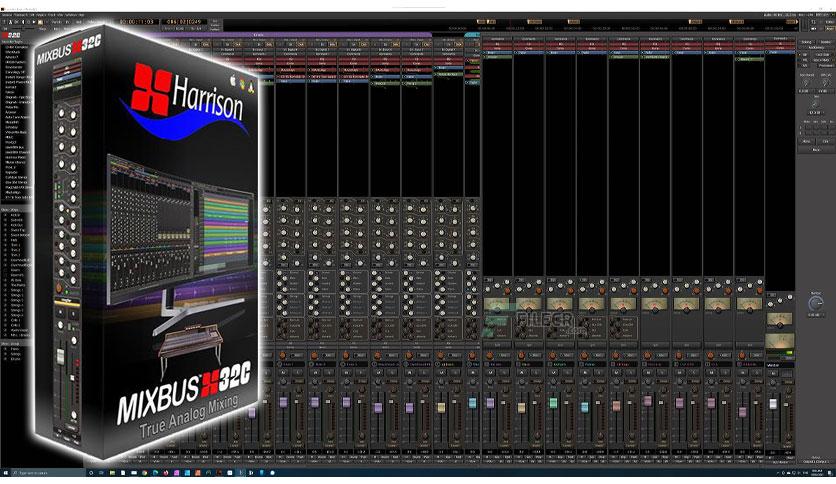
Task: Open the master strip Output routing menu
Action: pos(815,462)
